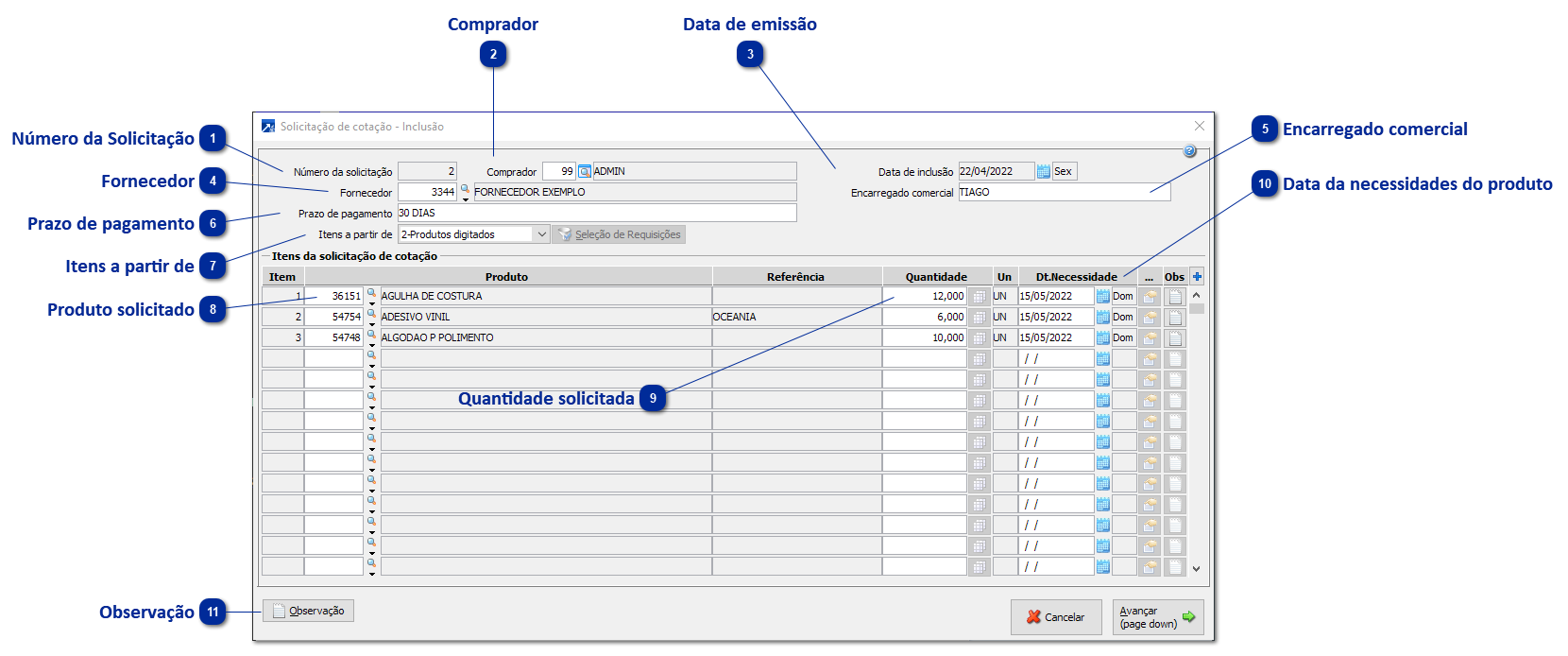Image resolution: width=1568 pixels, height=656 pixels.
Task: Open 'Itens a partir de' combo box
Action: 474,233
